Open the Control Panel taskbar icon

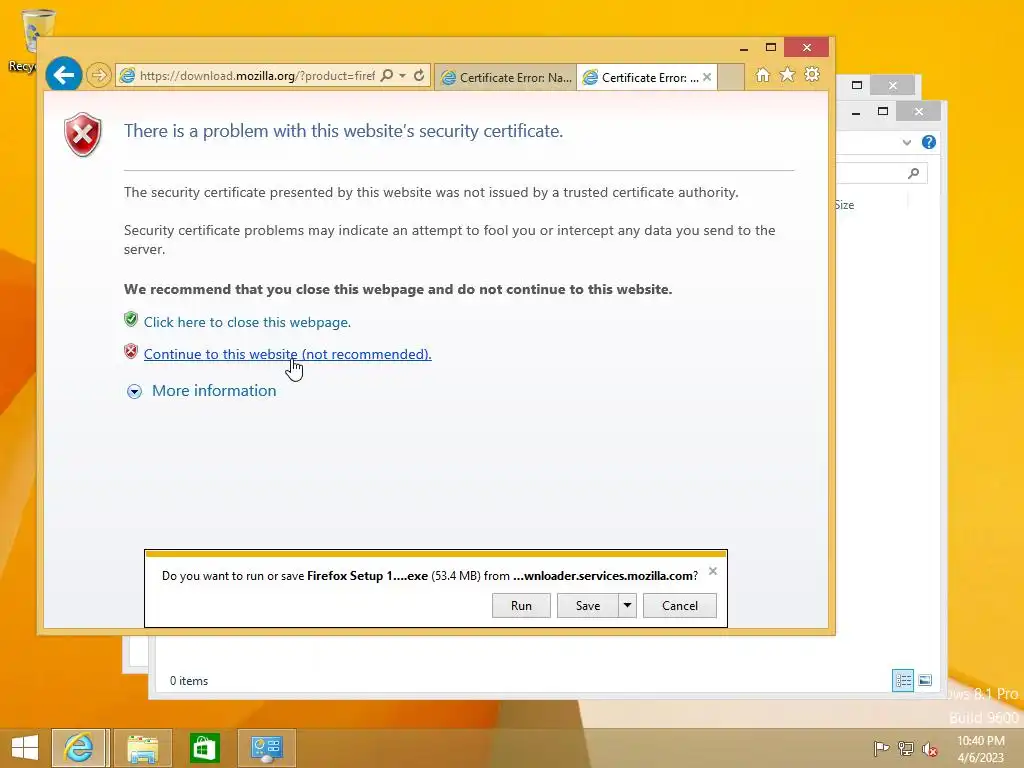(x=266, y=748)
